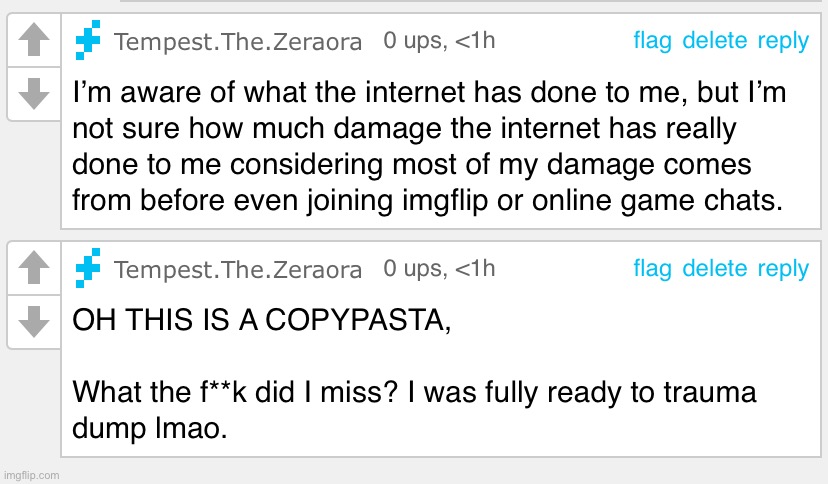Viewport: 828px width, 484px height.
Task: Upvote the first comment about internet damage
Action: click(x=34, y=41)
